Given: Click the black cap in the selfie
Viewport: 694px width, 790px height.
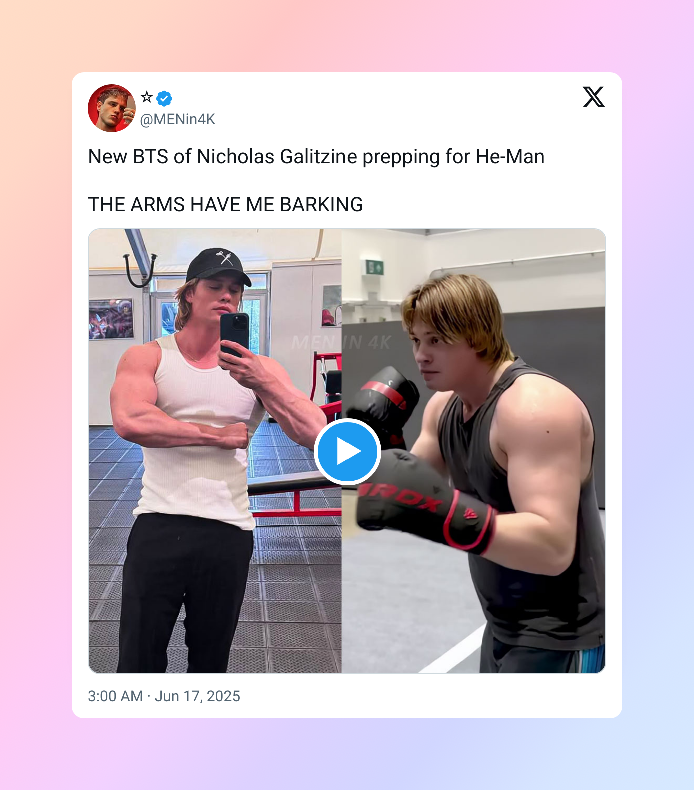Looking at the screenshot, I should [x=218, y=266].
